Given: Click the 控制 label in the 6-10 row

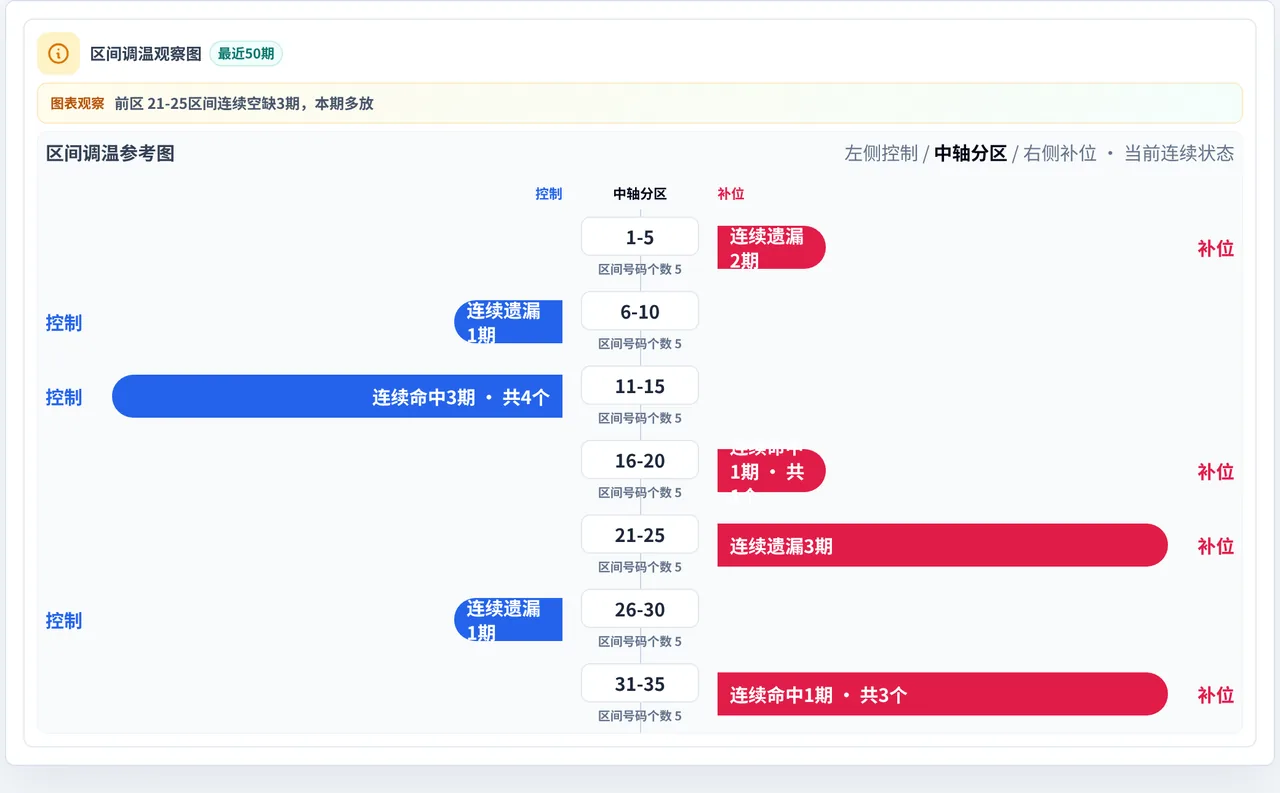Looking at the screenshot, I should pos(64,322).
